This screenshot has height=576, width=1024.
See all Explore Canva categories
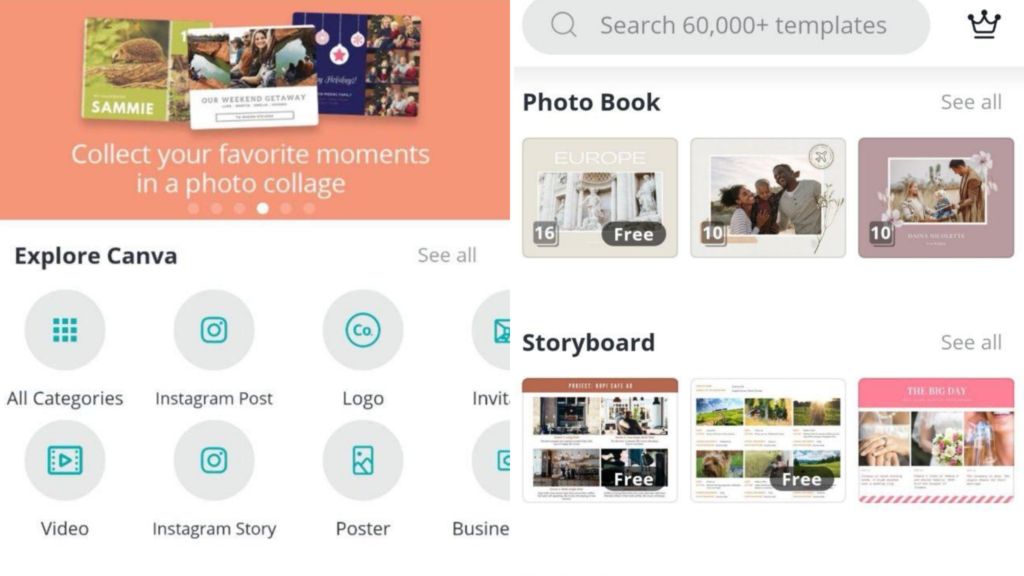coord(447,255)
